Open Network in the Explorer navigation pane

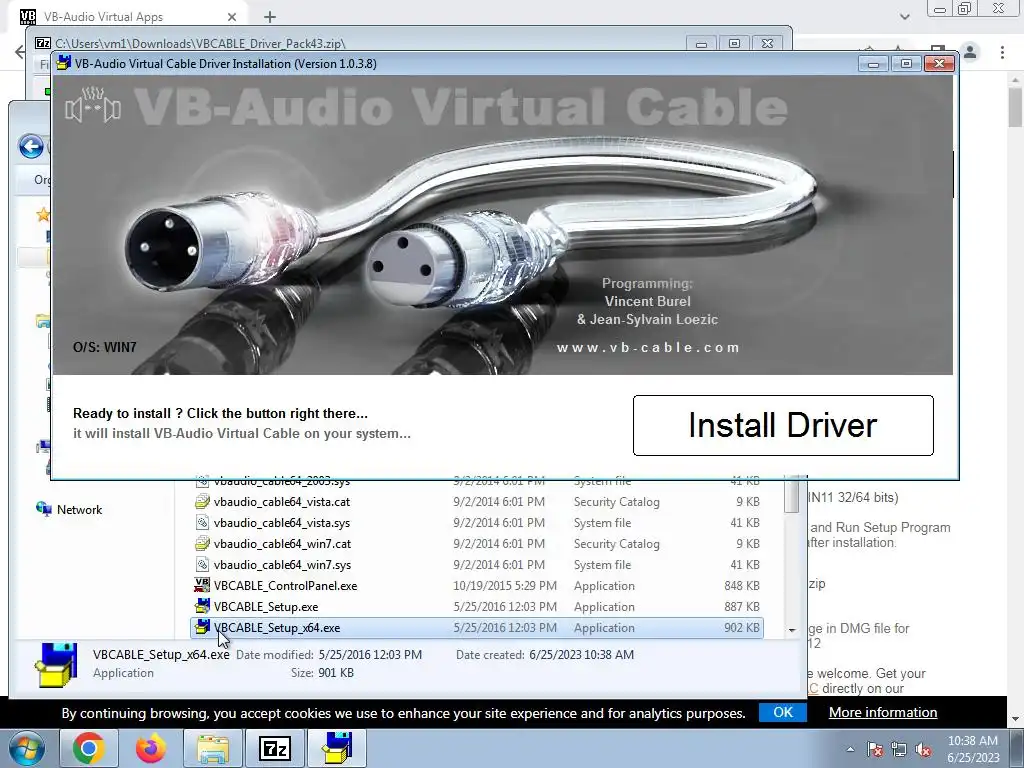coord(79,509)
